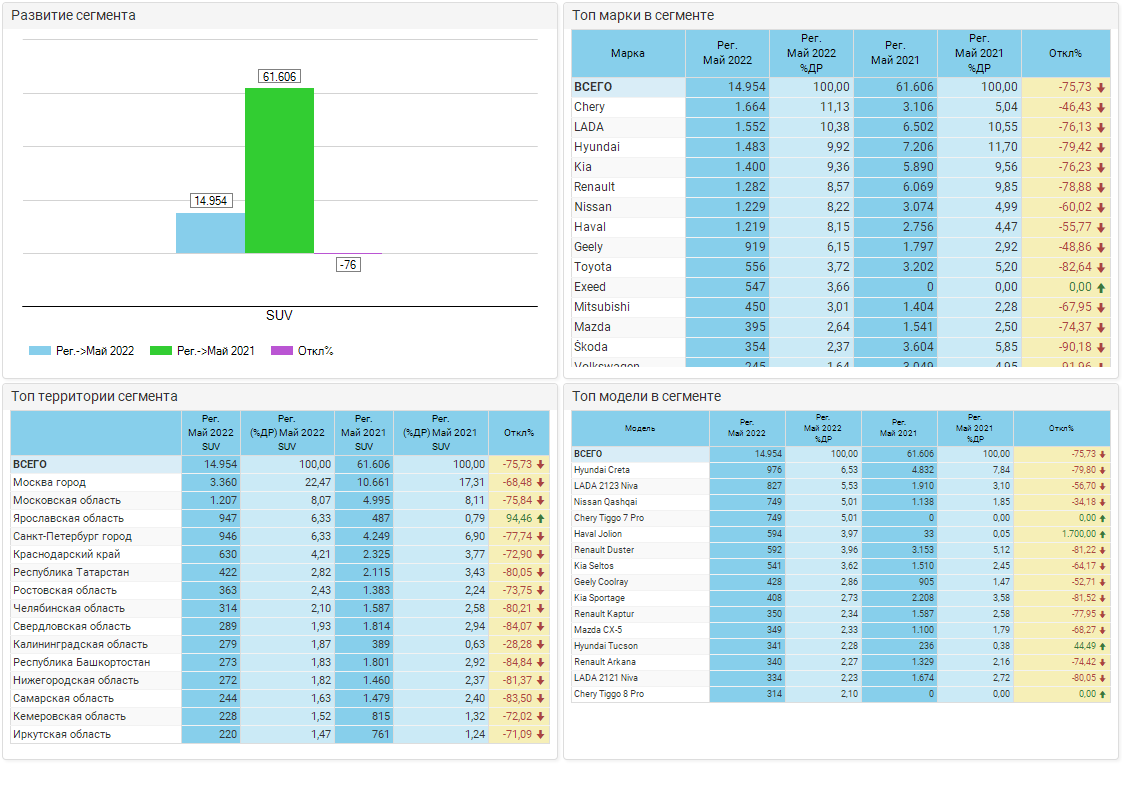Click the red down arrow in Toyota row

tap(1101, 268)
